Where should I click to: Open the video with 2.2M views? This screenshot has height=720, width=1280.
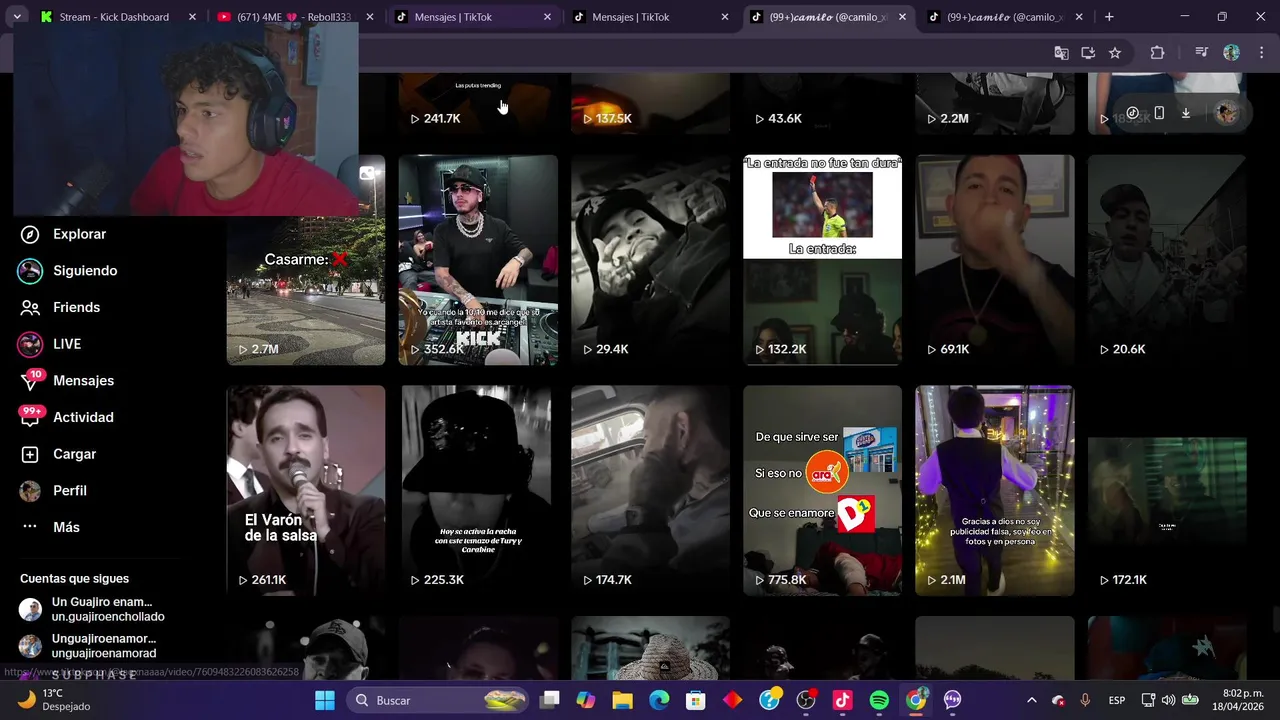coord(995,103)
